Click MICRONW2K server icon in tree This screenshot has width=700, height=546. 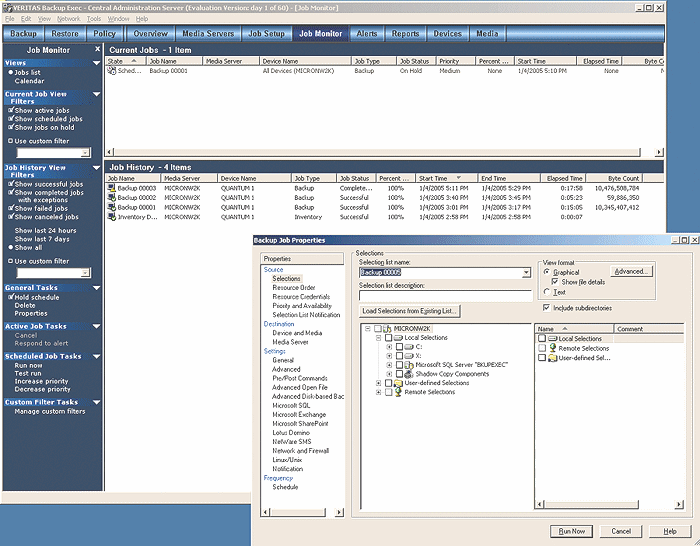(x=387, y=329)
